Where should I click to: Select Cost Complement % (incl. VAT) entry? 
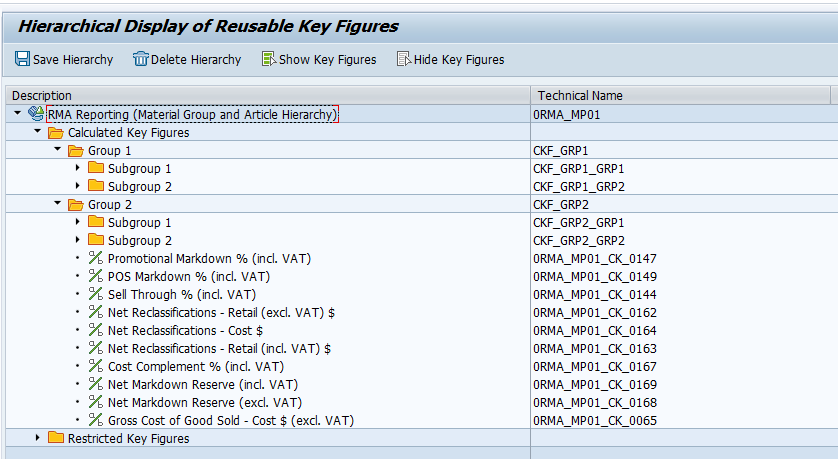tap(196, 367)
